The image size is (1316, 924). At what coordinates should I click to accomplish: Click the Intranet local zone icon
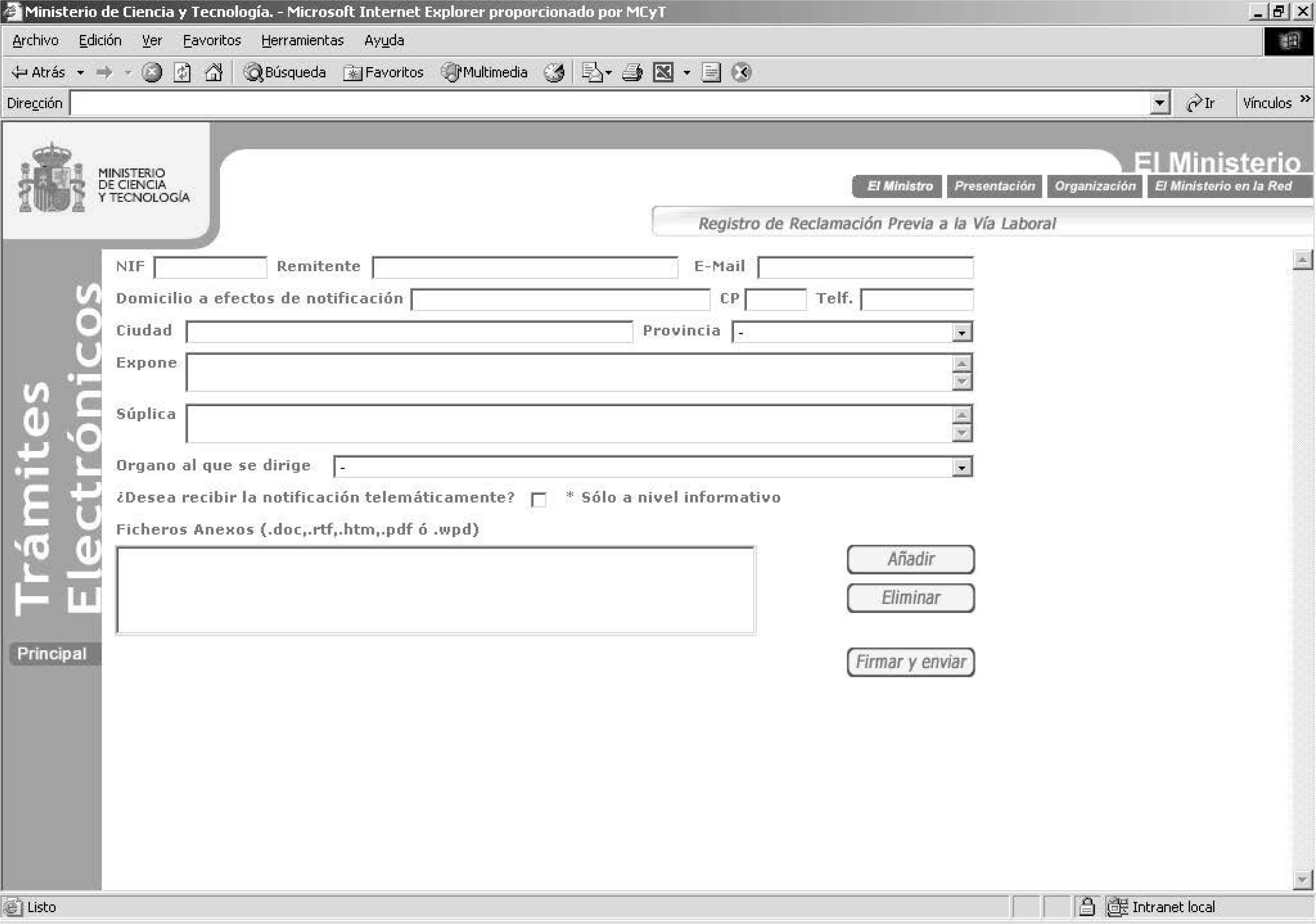pyautogui.click(x=1117, y=908)
